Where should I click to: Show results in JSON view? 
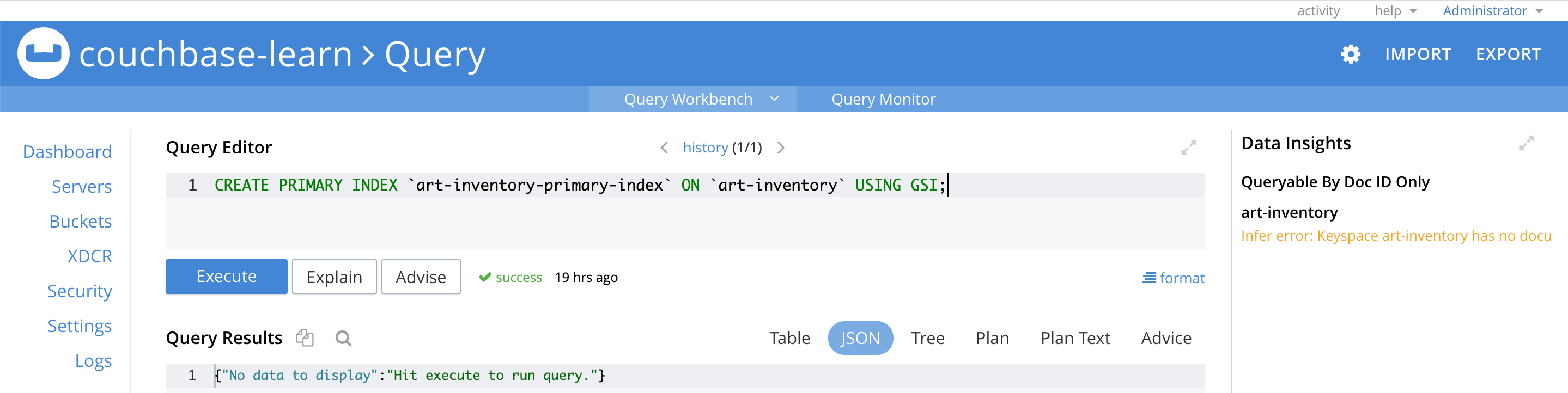click(860, 338)
